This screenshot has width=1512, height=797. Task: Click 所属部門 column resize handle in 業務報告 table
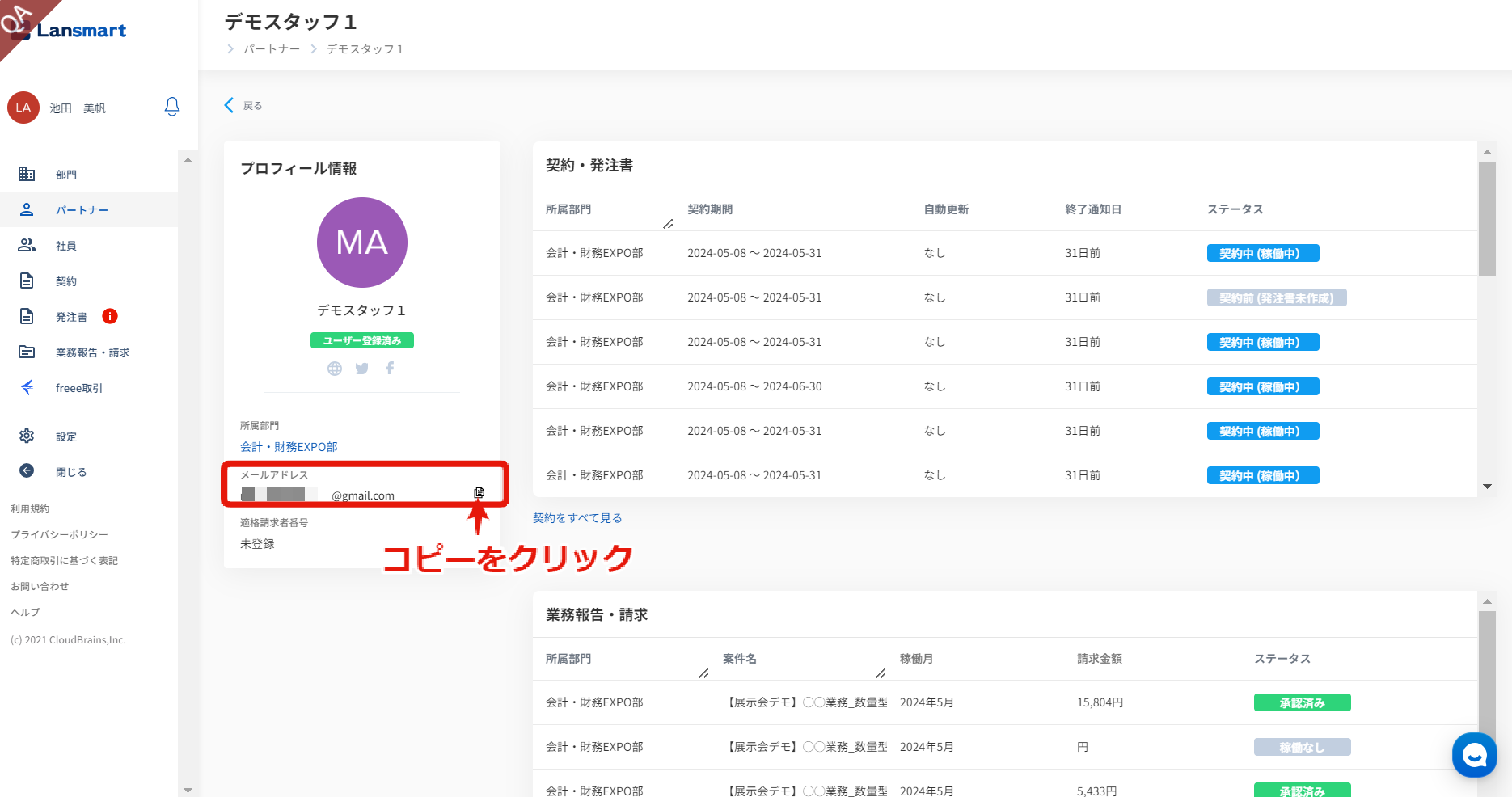[x=703, y=673]
